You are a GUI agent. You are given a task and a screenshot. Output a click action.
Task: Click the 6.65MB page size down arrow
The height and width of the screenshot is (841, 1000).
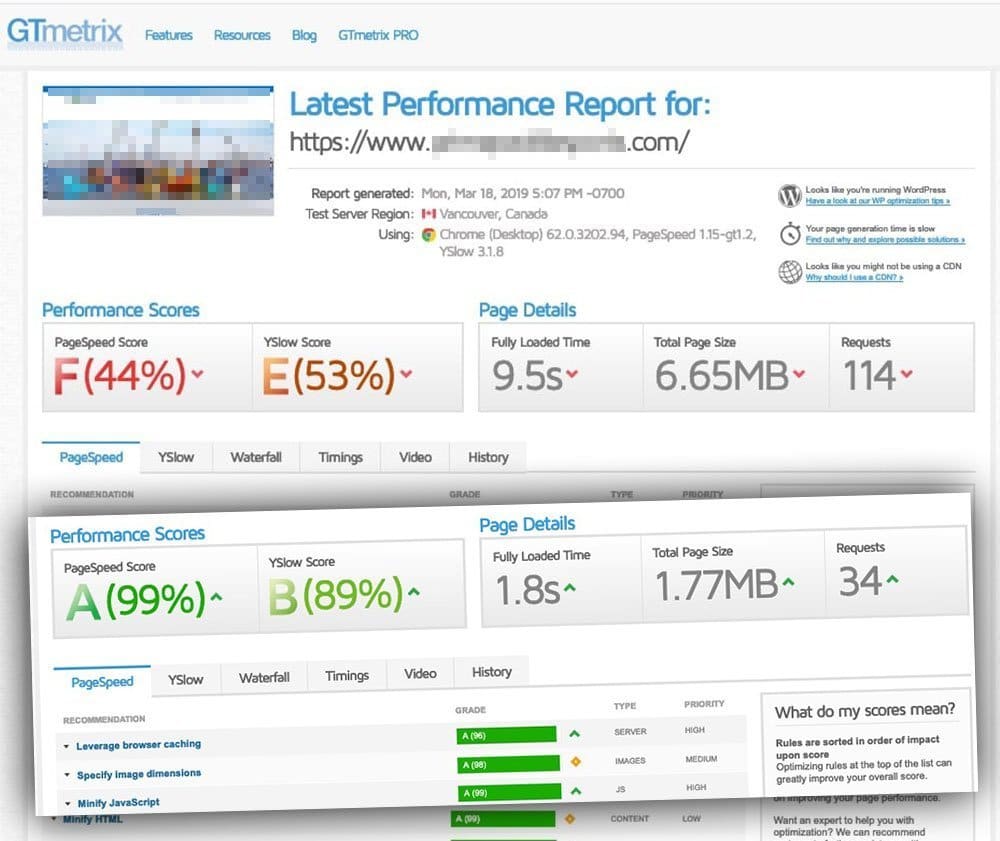(798, 374)
